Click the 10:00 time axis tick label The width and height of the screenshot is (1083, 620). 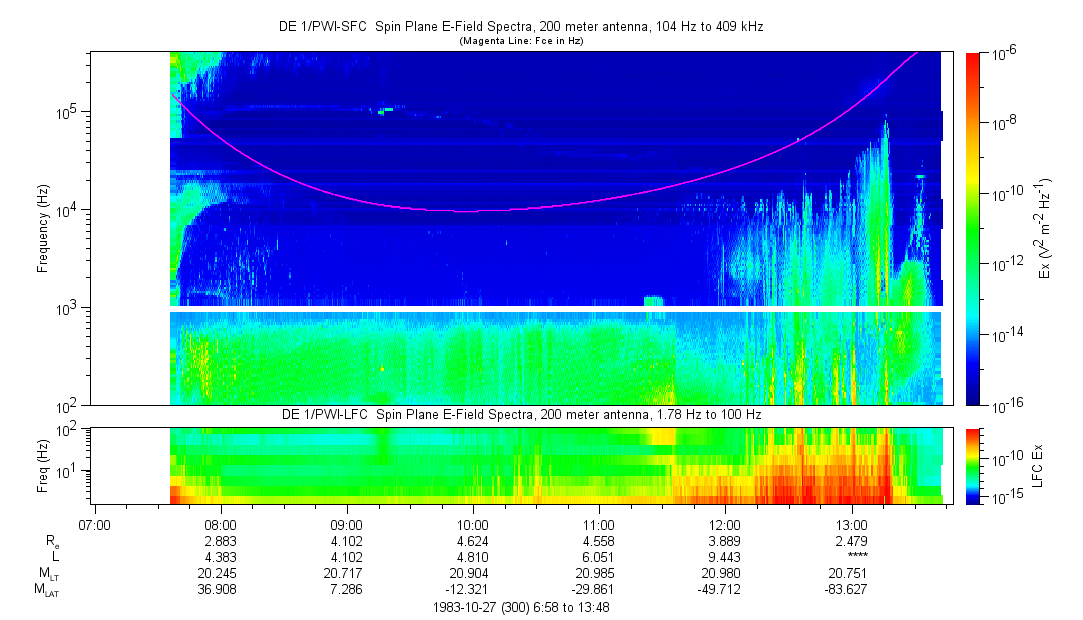click(472, 524)
